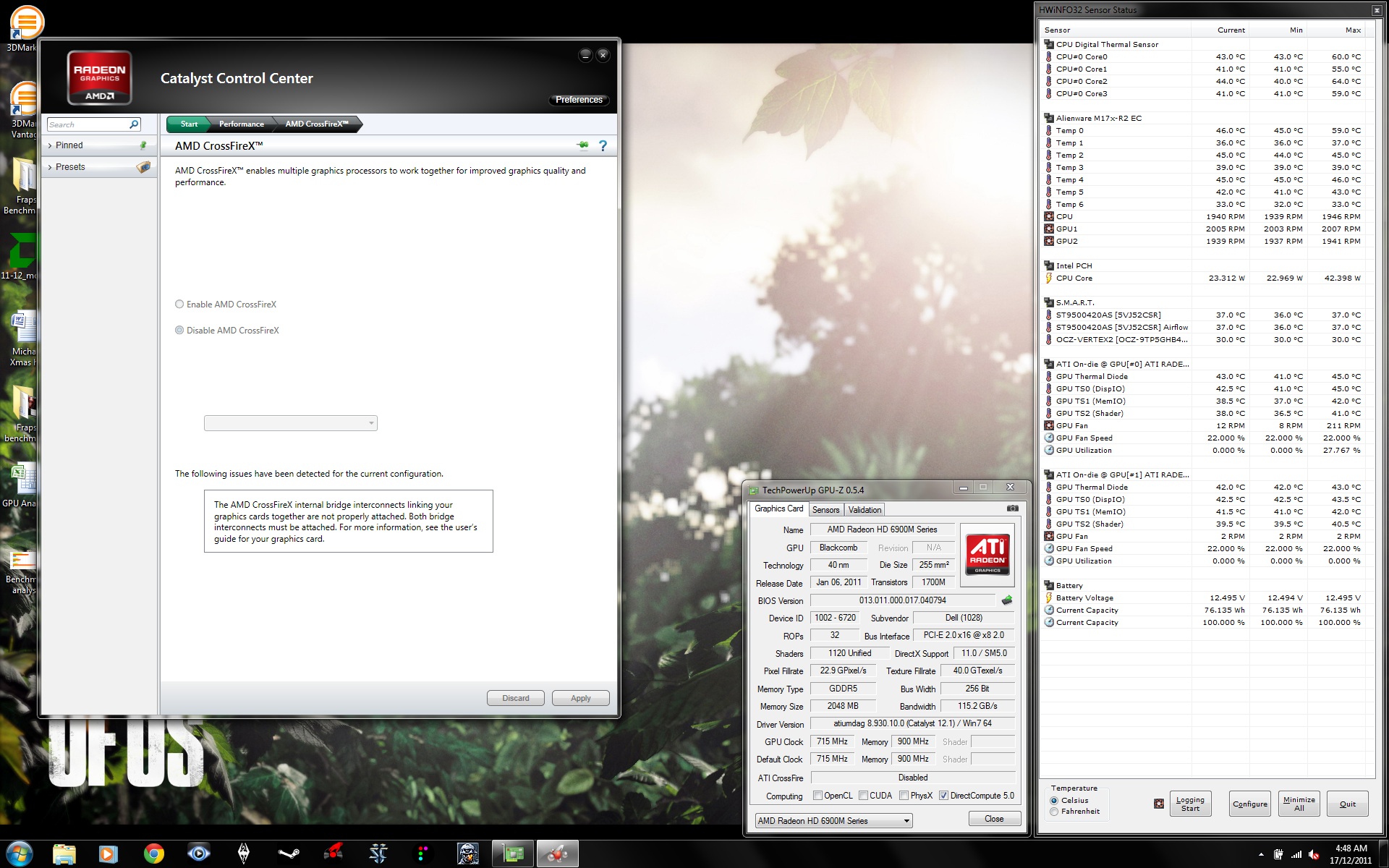Switch to GPU-Z taskbar button
The height and width of the screenshot is (868, 1389).
point(513,854)
